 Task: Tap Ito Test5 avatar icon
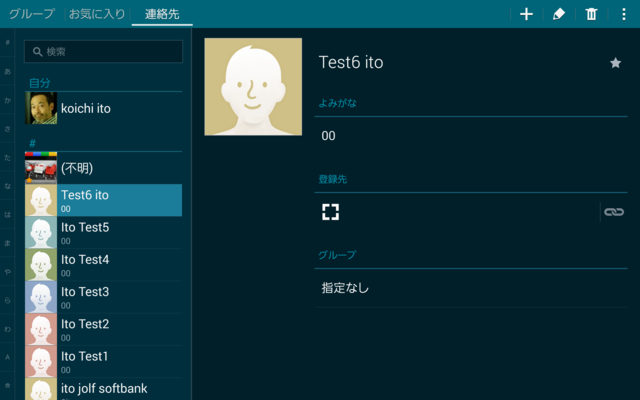pyautogui.click(x=41, y=232)
